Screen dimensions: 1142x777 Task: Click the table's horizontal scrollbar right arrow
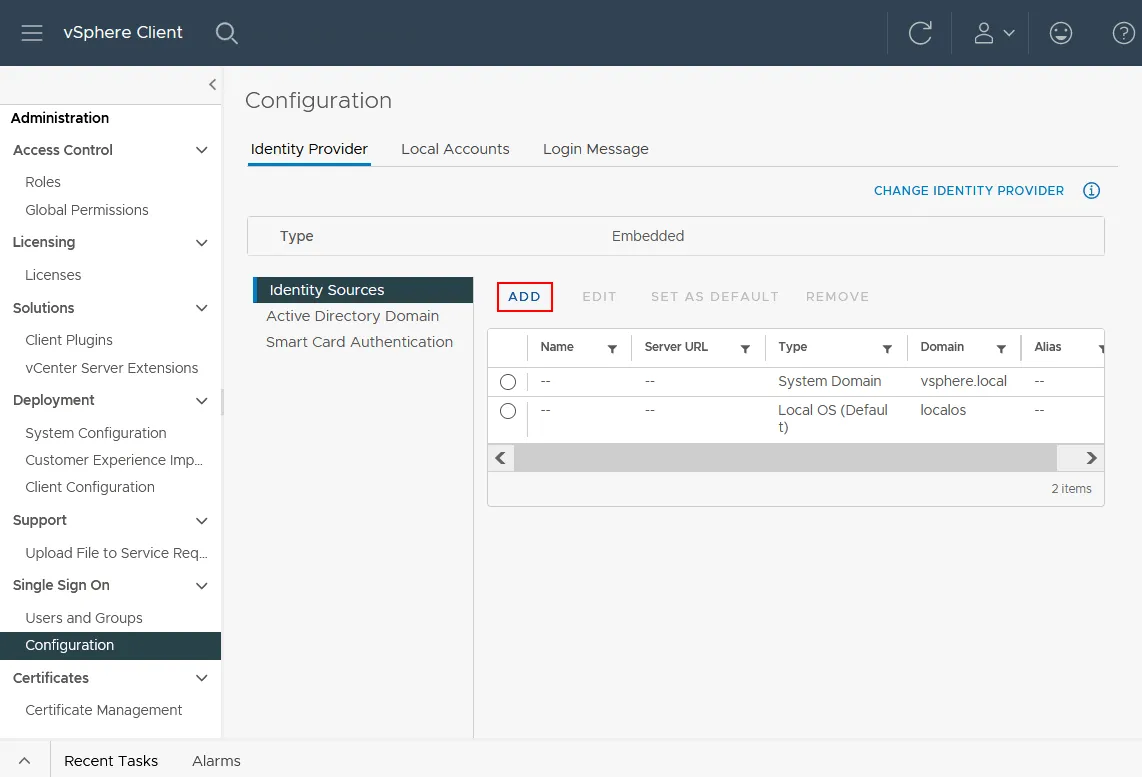point(1091,458)
